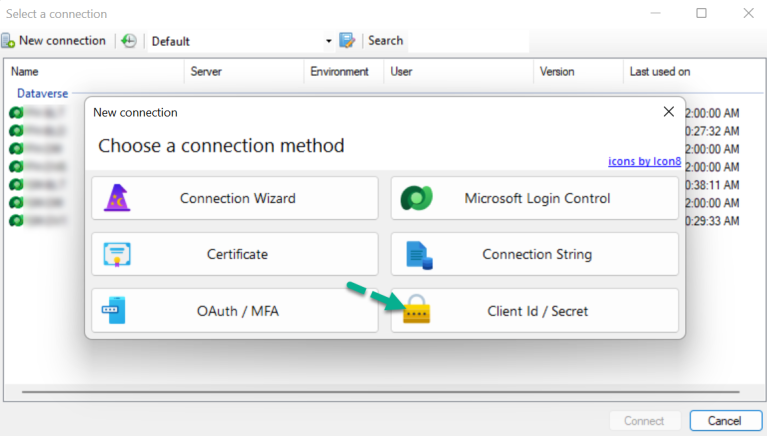The height and width of the screenshot is (436, 767).
Task: Click the New connection toolbar button
Action: click(x=54, y=41)
